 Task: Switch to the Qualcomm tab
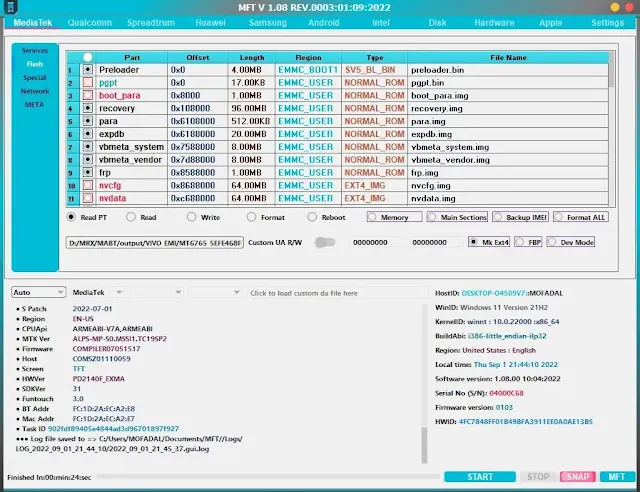(x=90, y=23)
